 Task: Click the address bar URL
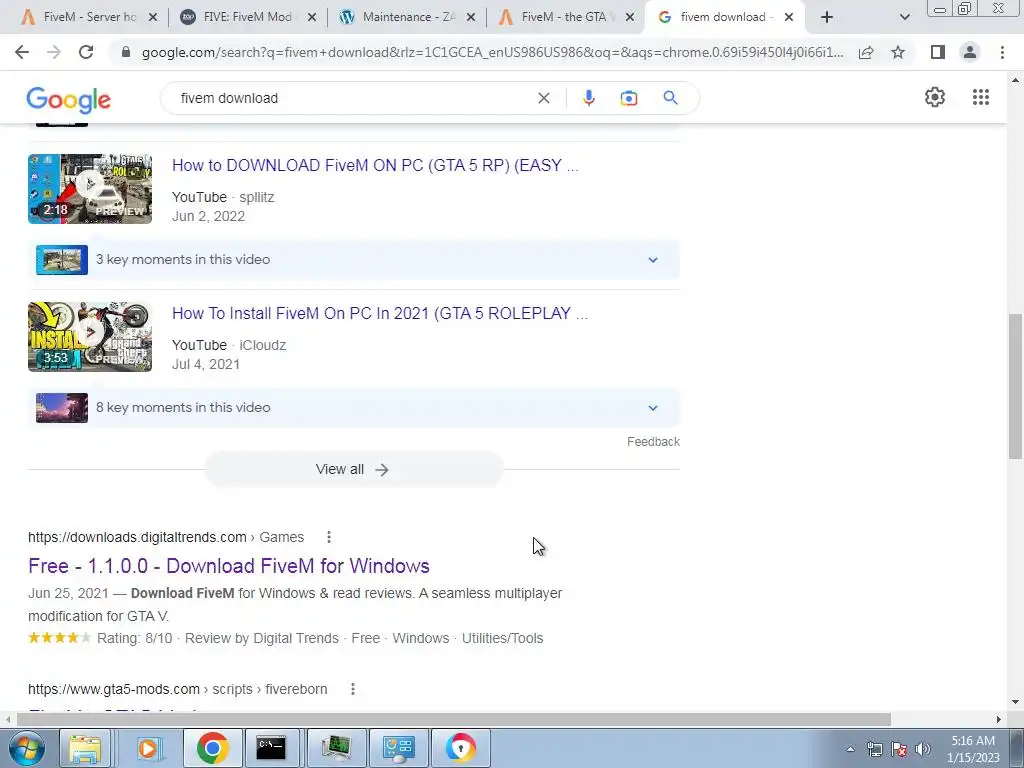tap(492, 52)
